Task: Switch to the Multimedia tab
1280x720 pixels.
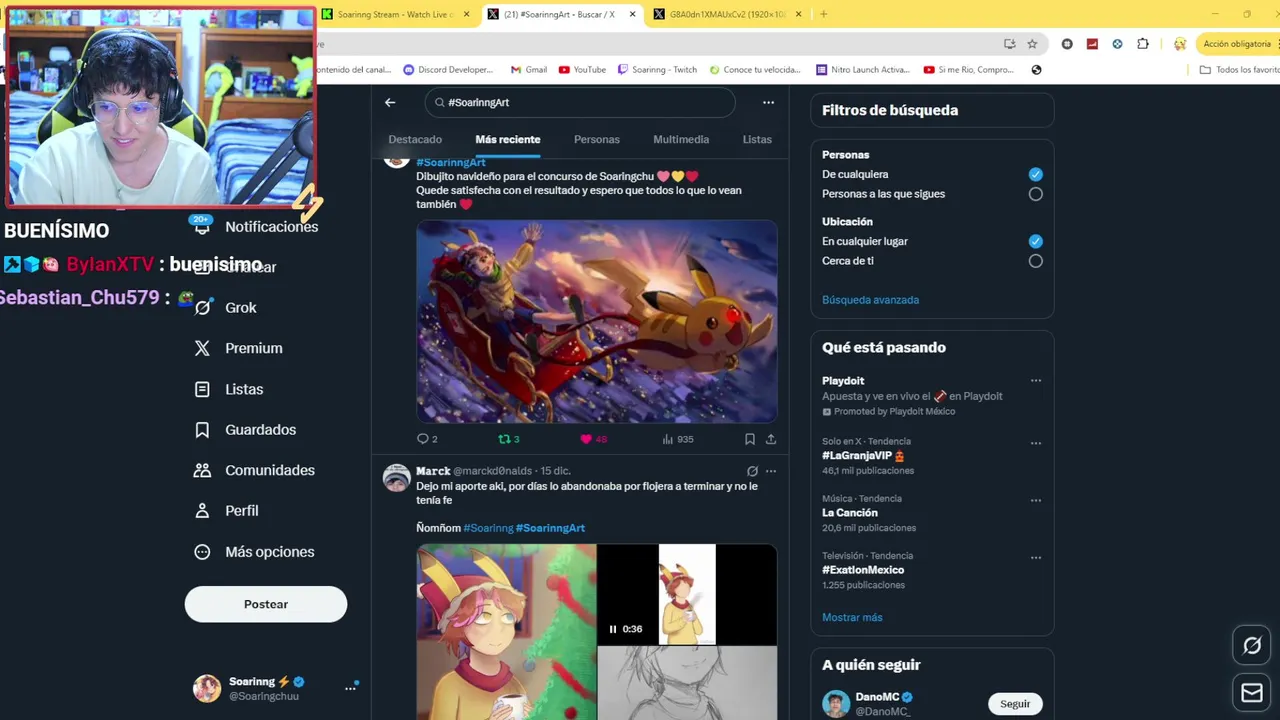Action: pyautogui.click(x=681, y=139)
